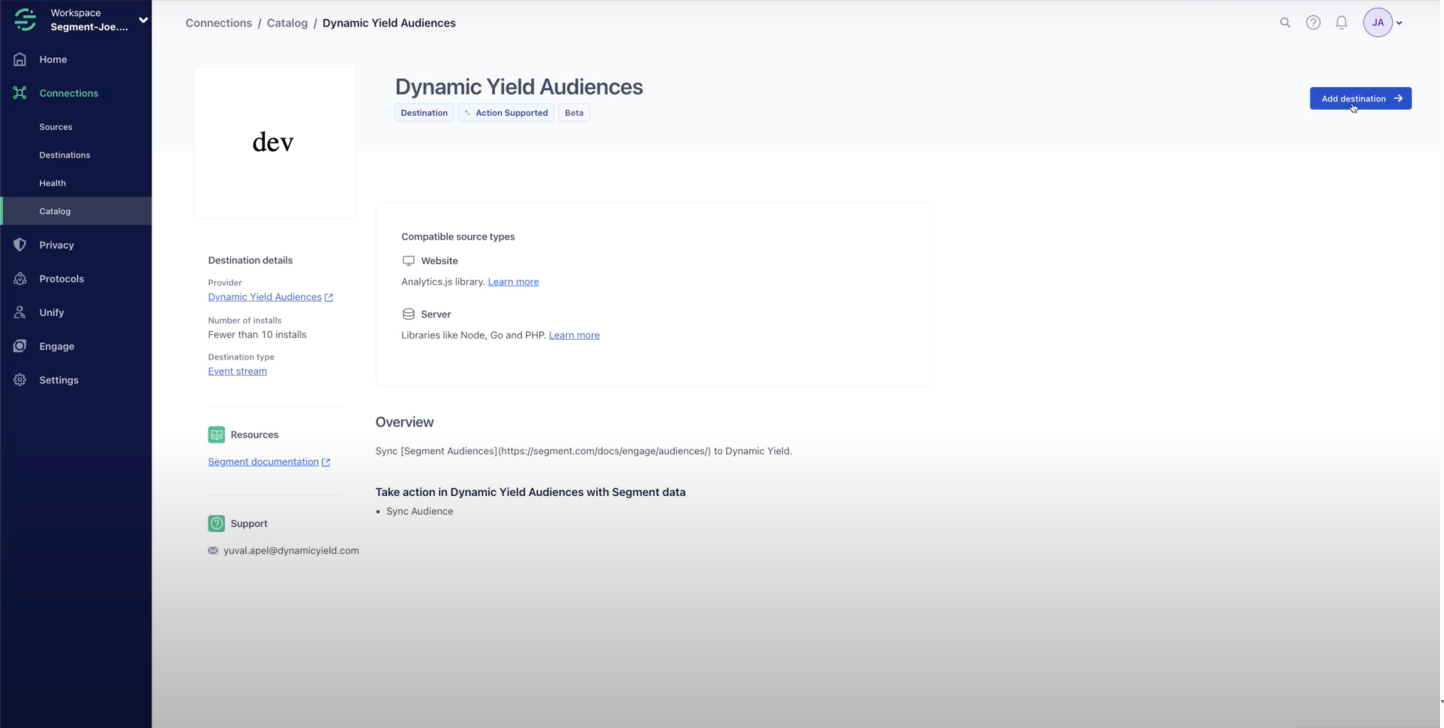Open Health under Connections
Image resolution: width=1444 pixels, height=728 pixels.
[x=53, y=183]
